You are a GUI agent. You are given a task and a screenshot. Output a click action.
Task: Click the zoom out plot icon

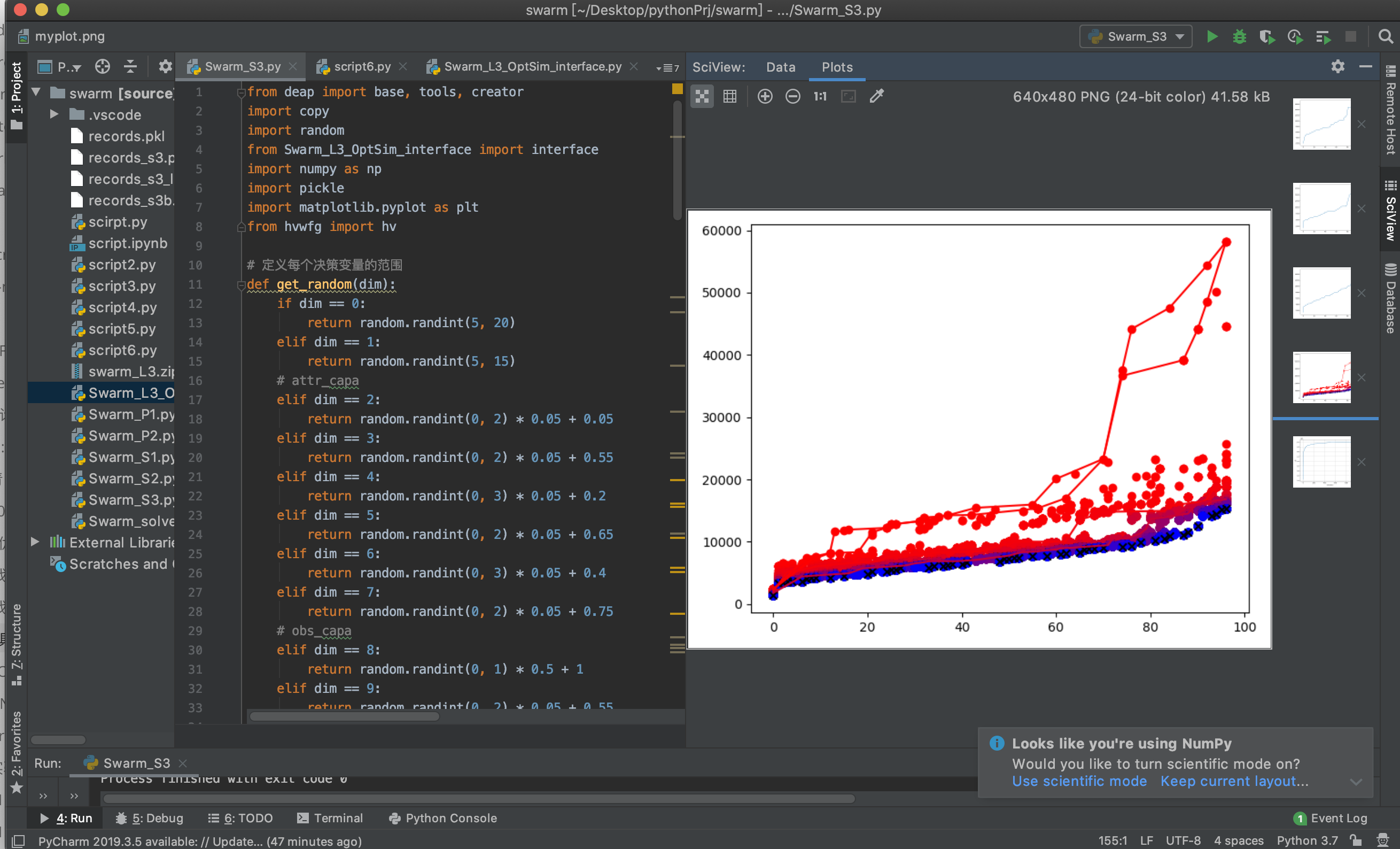(x=792, y=96)
